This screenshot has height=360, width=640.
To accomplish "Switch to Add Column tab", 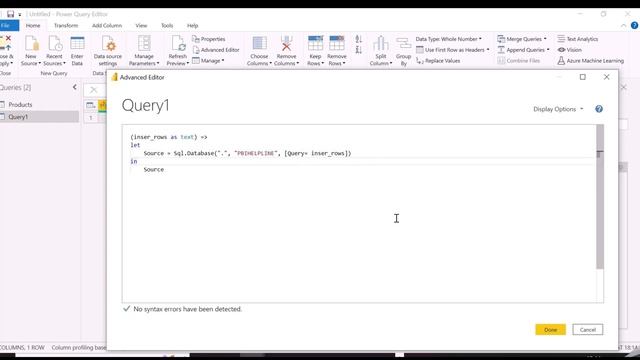I will click(107, 25).
